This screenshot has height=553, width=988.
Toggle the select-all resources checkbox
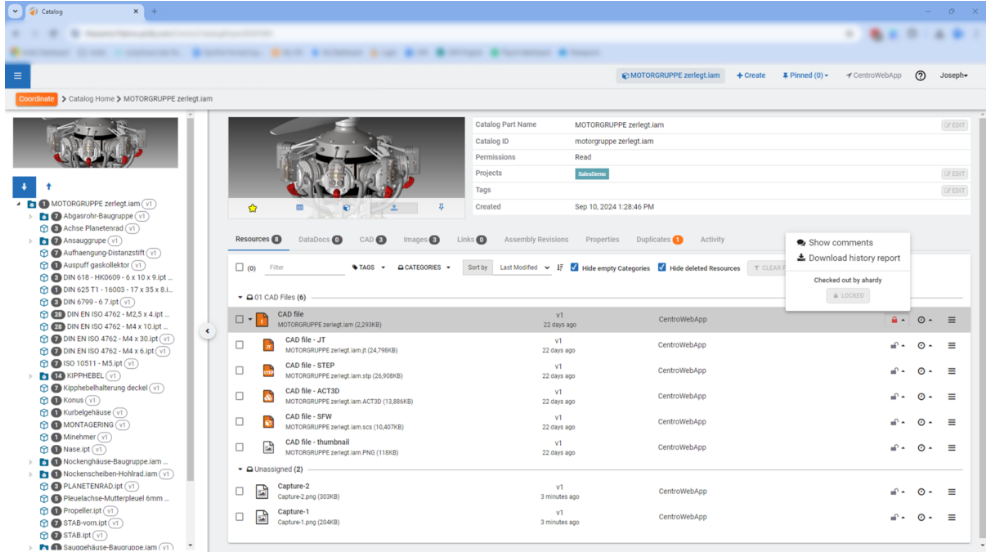tap(239, 267)
